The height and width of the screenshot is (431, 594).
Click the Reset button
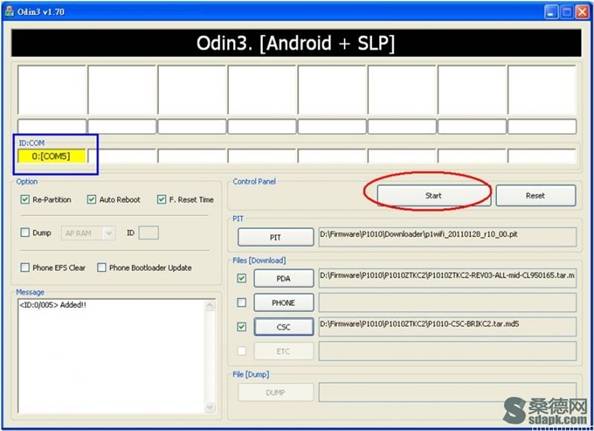[535, 195]
